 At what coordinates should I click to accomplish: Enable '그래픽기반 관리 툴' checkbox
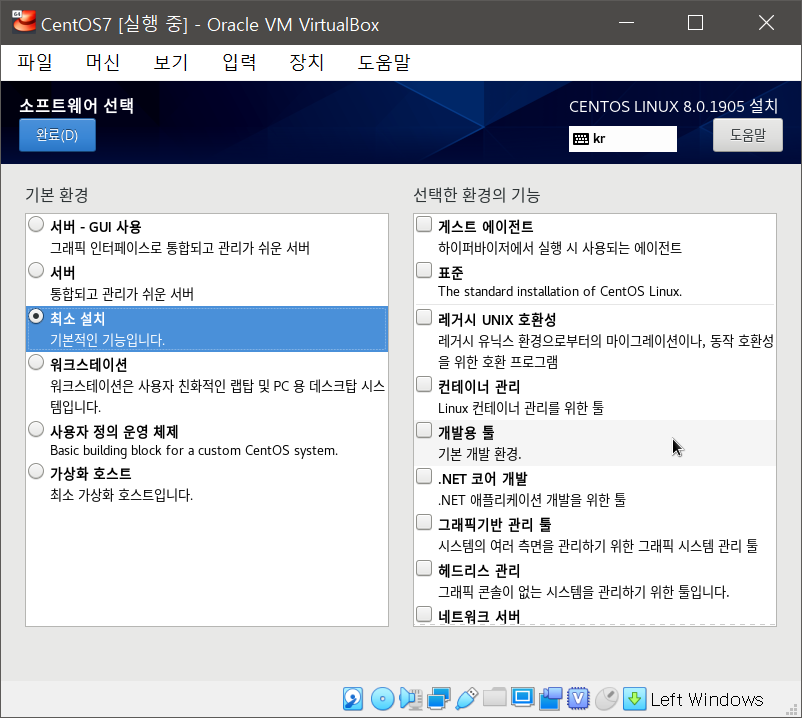(424, 522)
